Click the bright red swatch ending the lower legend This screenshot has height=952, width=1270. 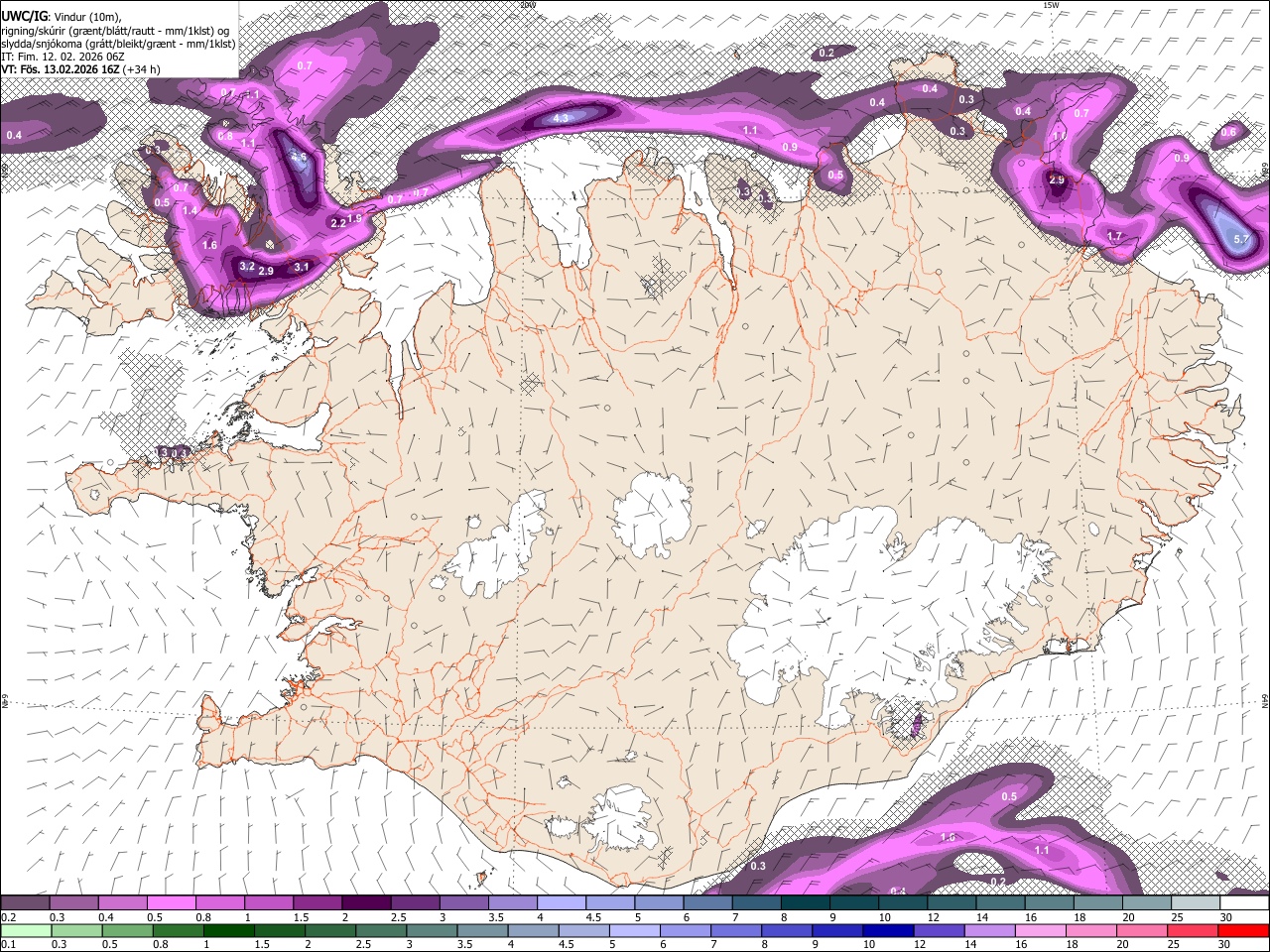point(1245,930)
